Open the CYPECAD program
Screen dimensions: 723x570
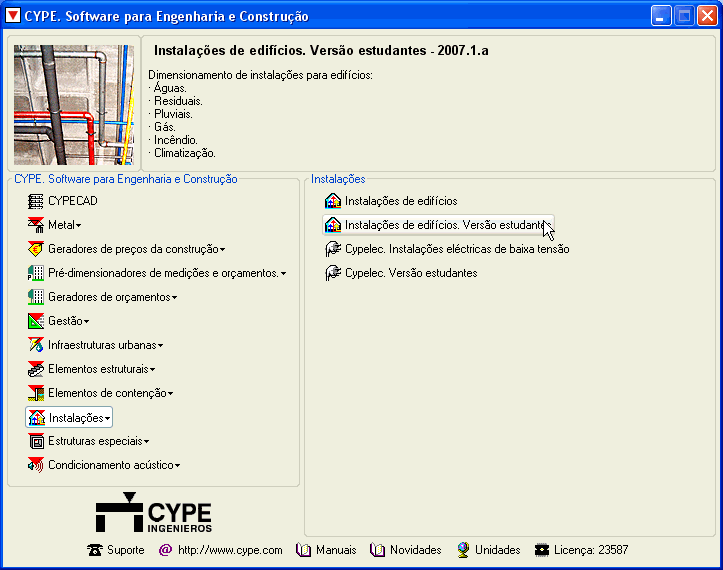(73, 201)
